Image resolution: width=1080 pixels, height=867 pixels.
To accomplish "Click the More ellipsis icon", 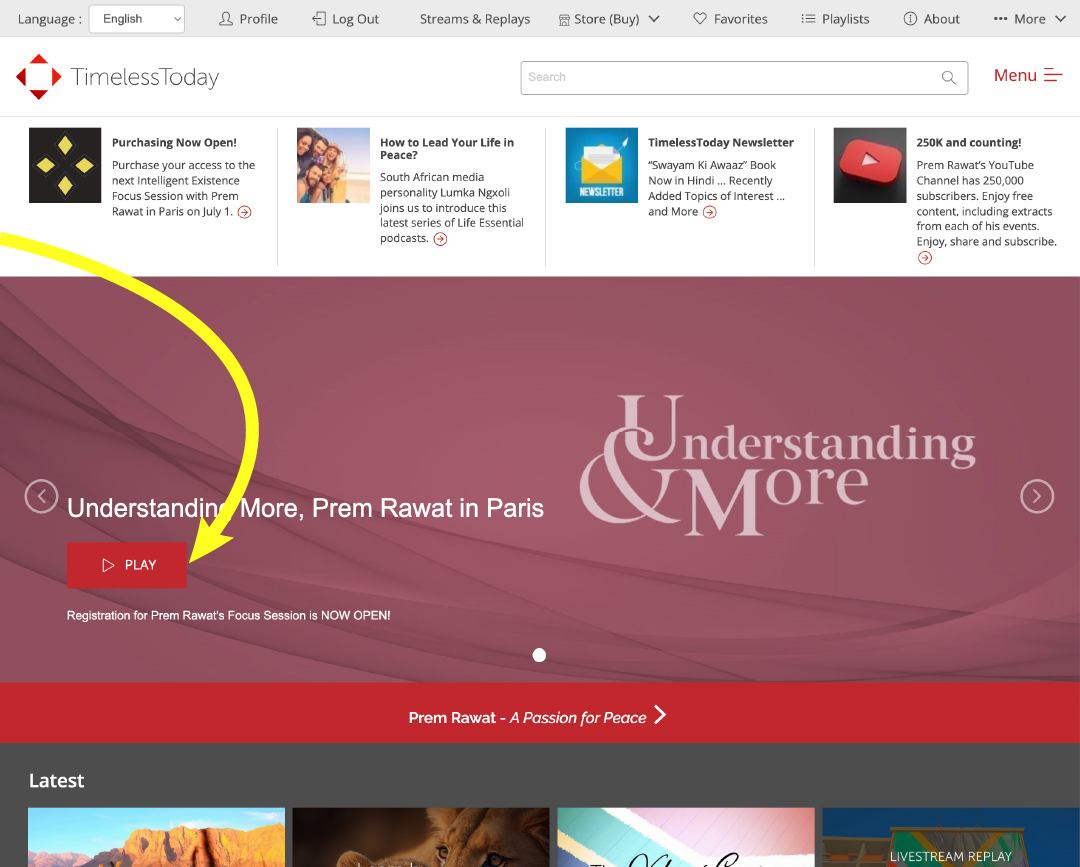I will click(x=1000, y=19).
